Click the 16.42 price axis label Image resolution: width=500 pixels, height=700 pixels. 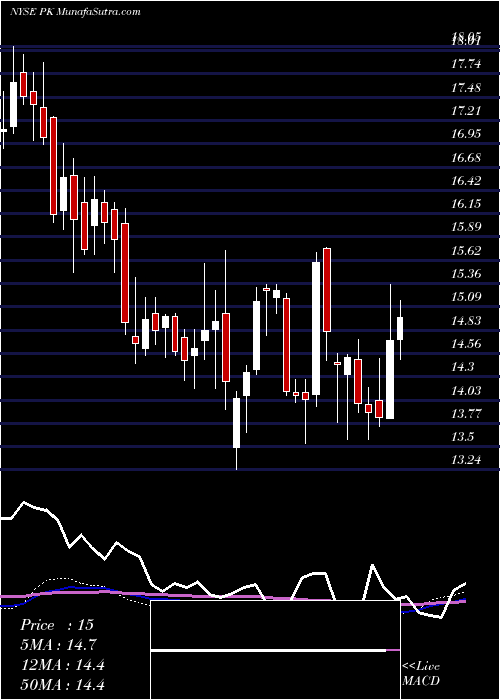point(466,180)
